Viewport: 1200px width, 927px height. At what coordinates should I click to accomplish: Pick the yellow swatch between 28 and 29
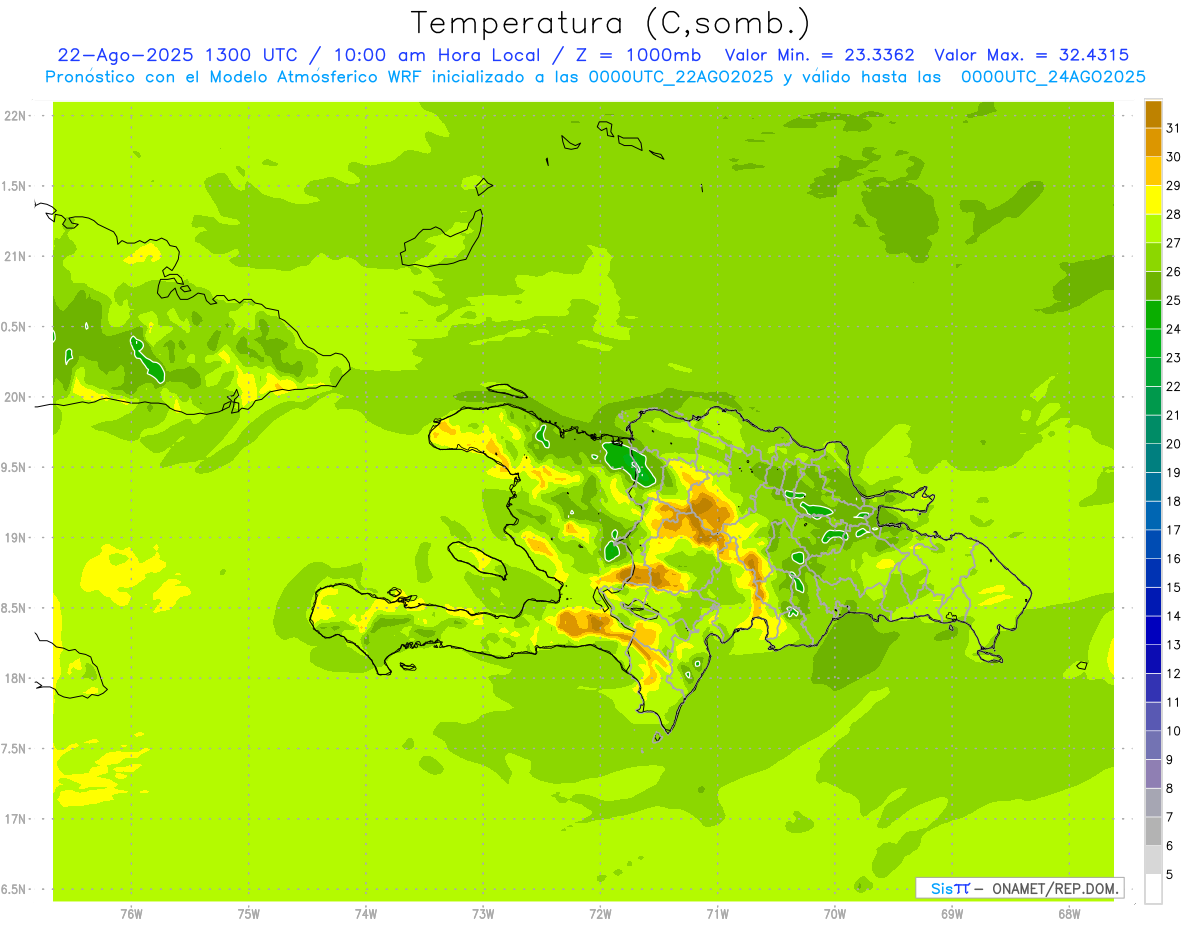click(x=1153, y=200)
